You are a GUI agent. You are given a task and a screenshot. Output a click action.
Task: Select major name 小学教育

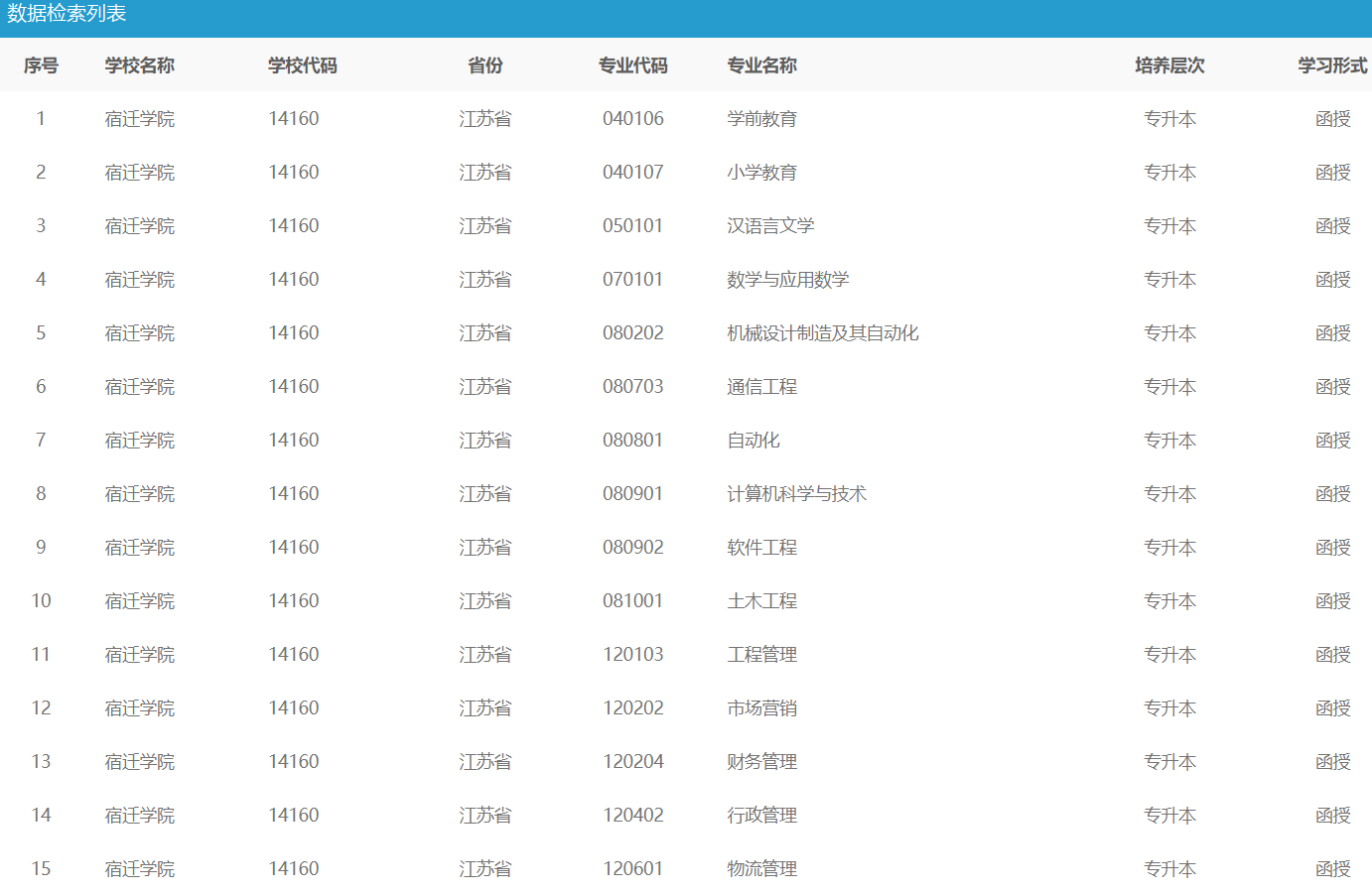762,173
